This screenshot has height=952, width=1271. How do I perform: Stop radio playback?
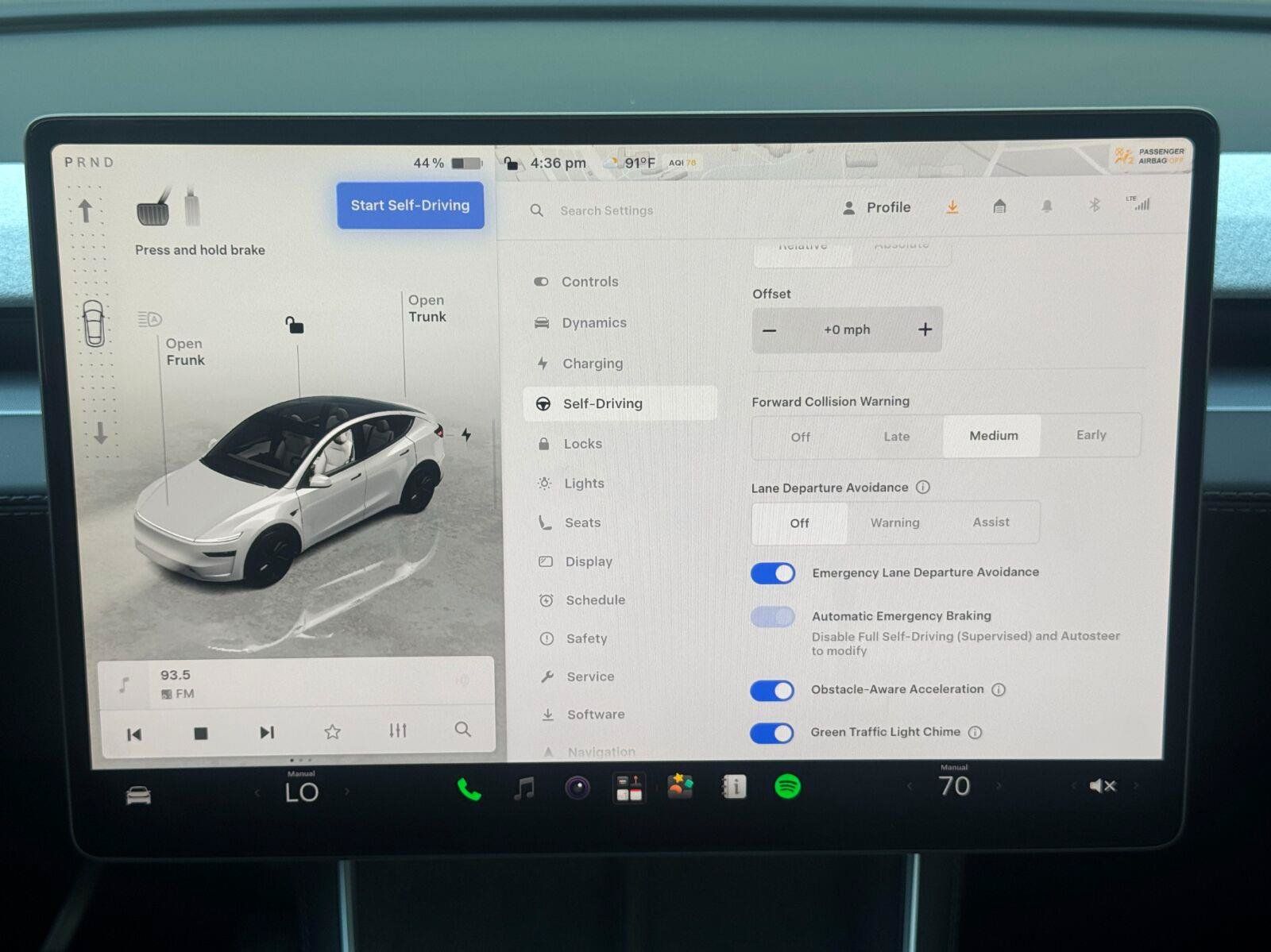click(201, 734)
